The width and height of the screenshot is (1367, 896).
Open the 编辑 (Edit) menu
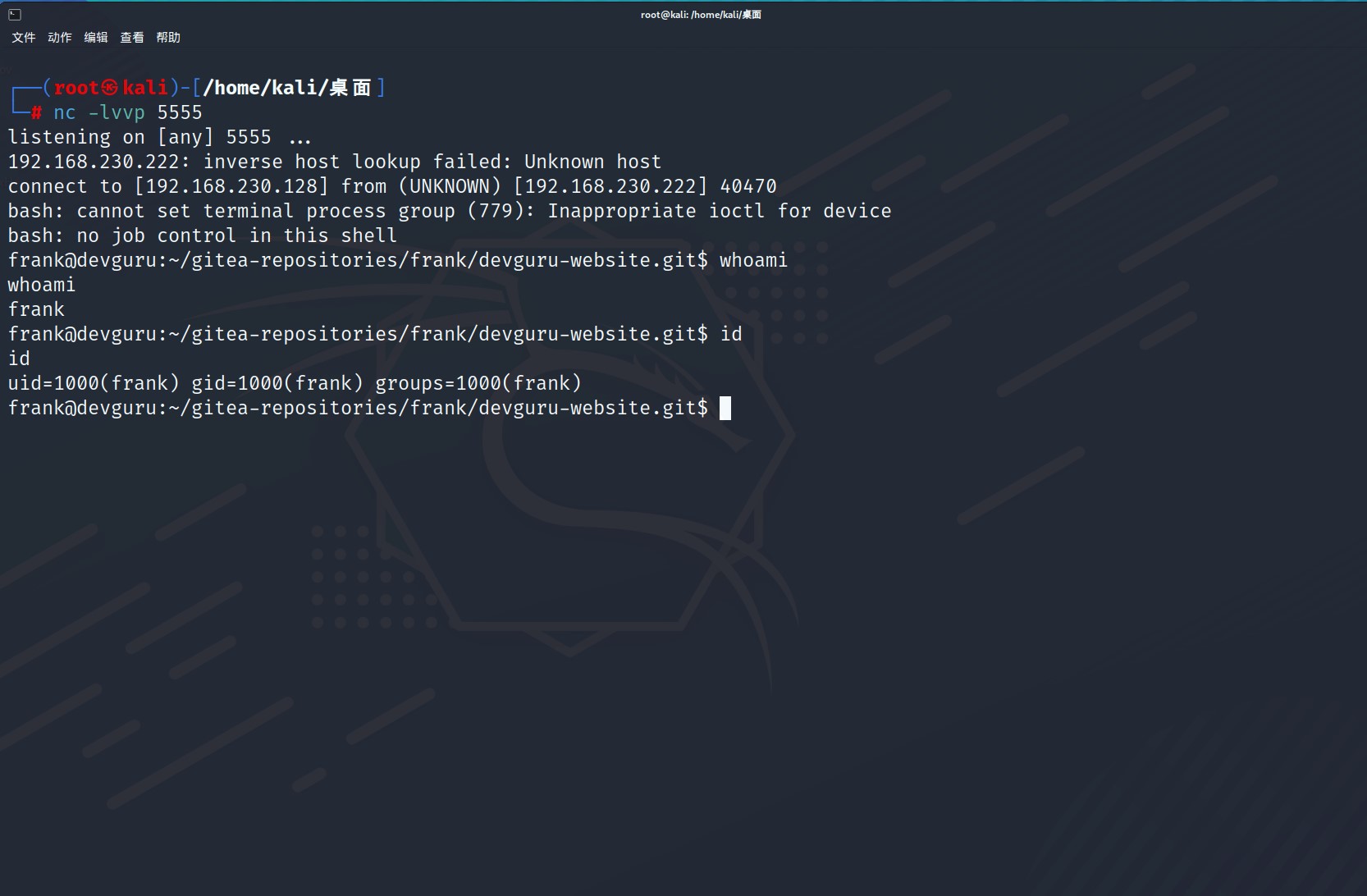[96, 38]
